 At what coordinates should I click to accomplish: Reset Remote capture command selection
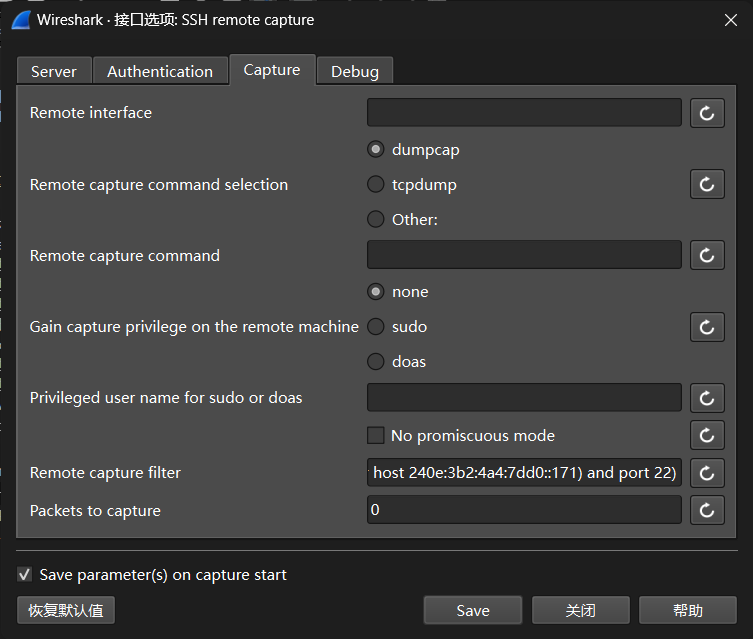[707, 184]
